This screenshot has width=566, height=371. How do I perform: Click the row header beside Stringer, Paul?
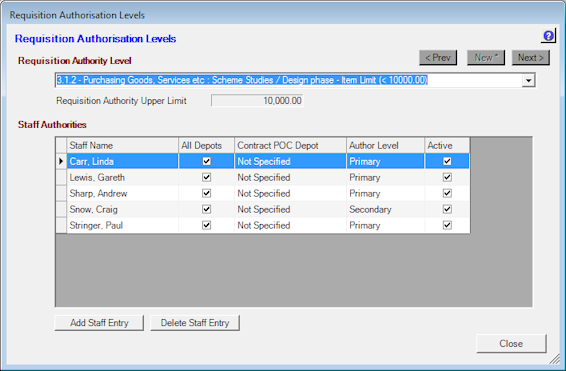tap(61, 225)
